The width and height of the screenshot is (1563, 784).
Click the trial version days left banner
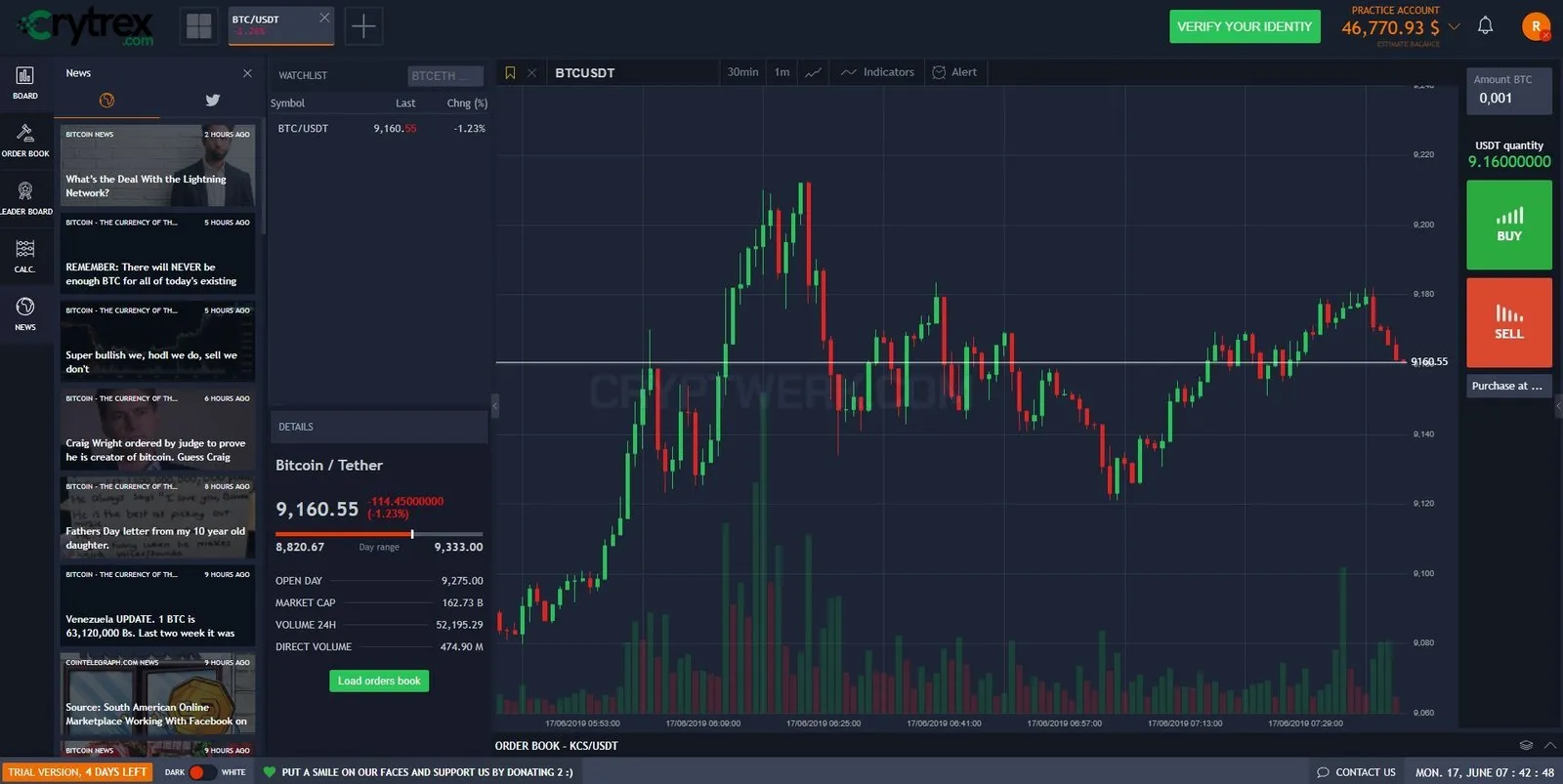[77, 772]
